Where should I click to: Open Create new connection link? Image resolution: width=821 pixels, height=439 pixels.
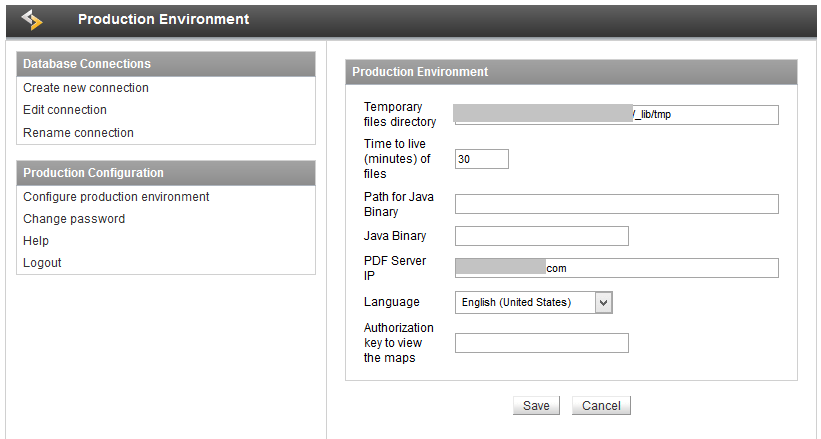[x=86, y=88]
